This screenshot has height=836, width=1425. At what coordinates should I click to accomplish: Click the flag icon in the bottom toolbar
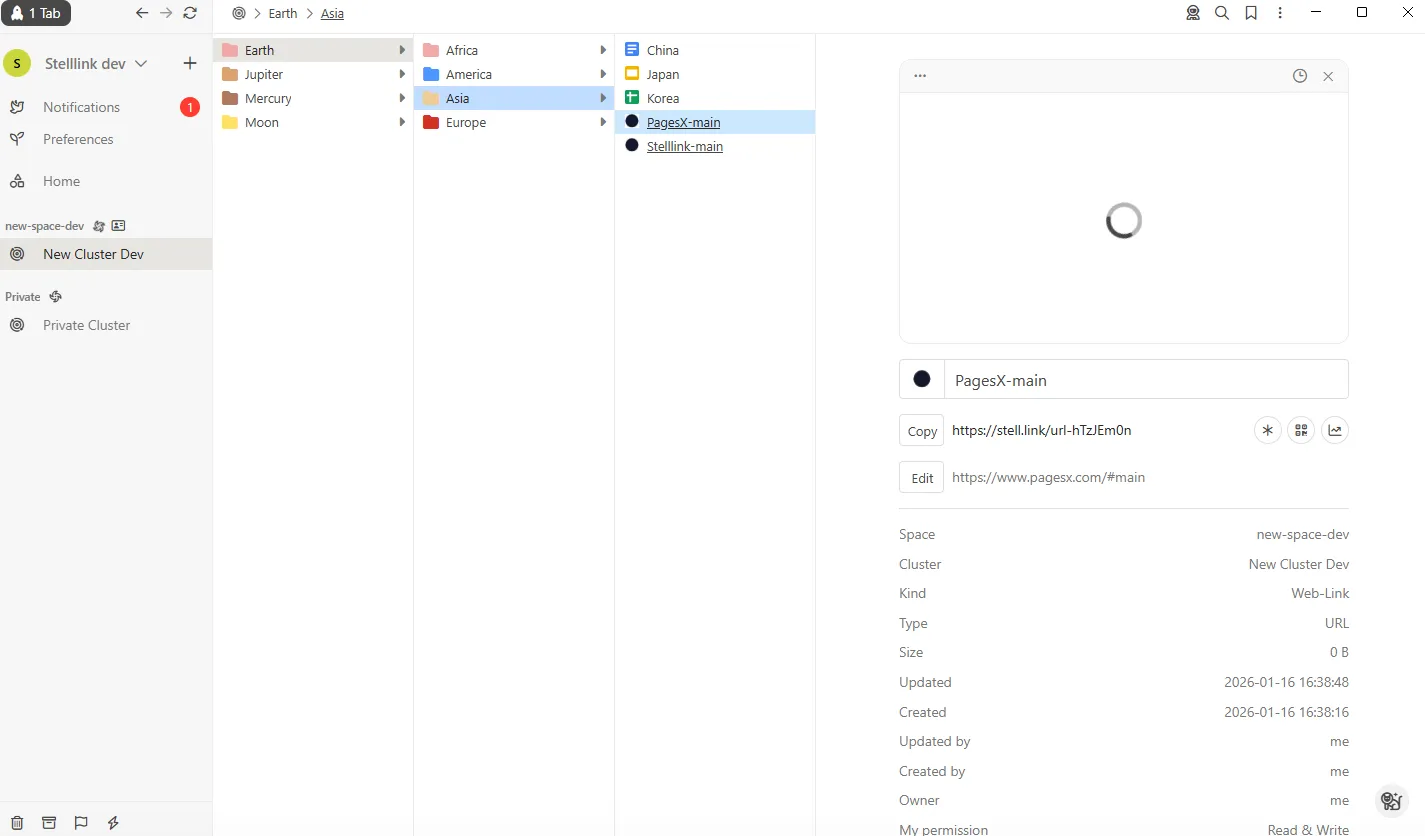(80, 822)
